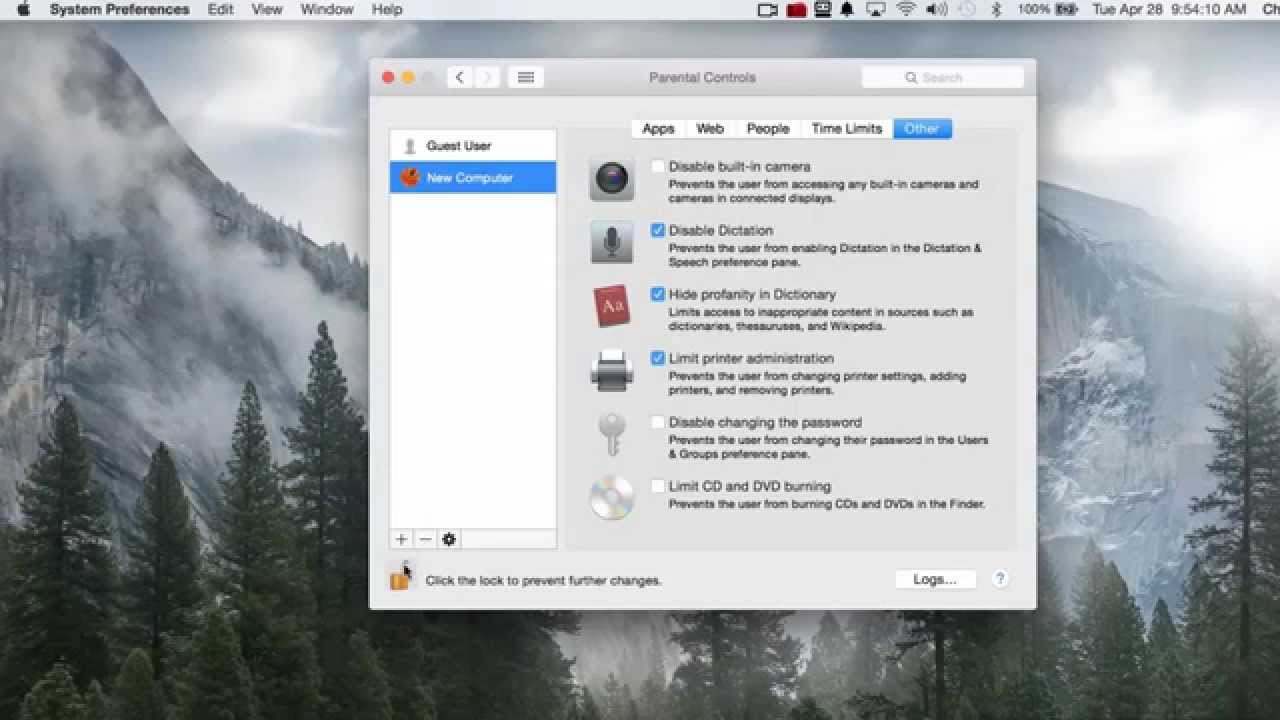This screenshot has height=720, width=1280.
Task: Switch to the Time Limits tab
Action: tap(846, 129)
